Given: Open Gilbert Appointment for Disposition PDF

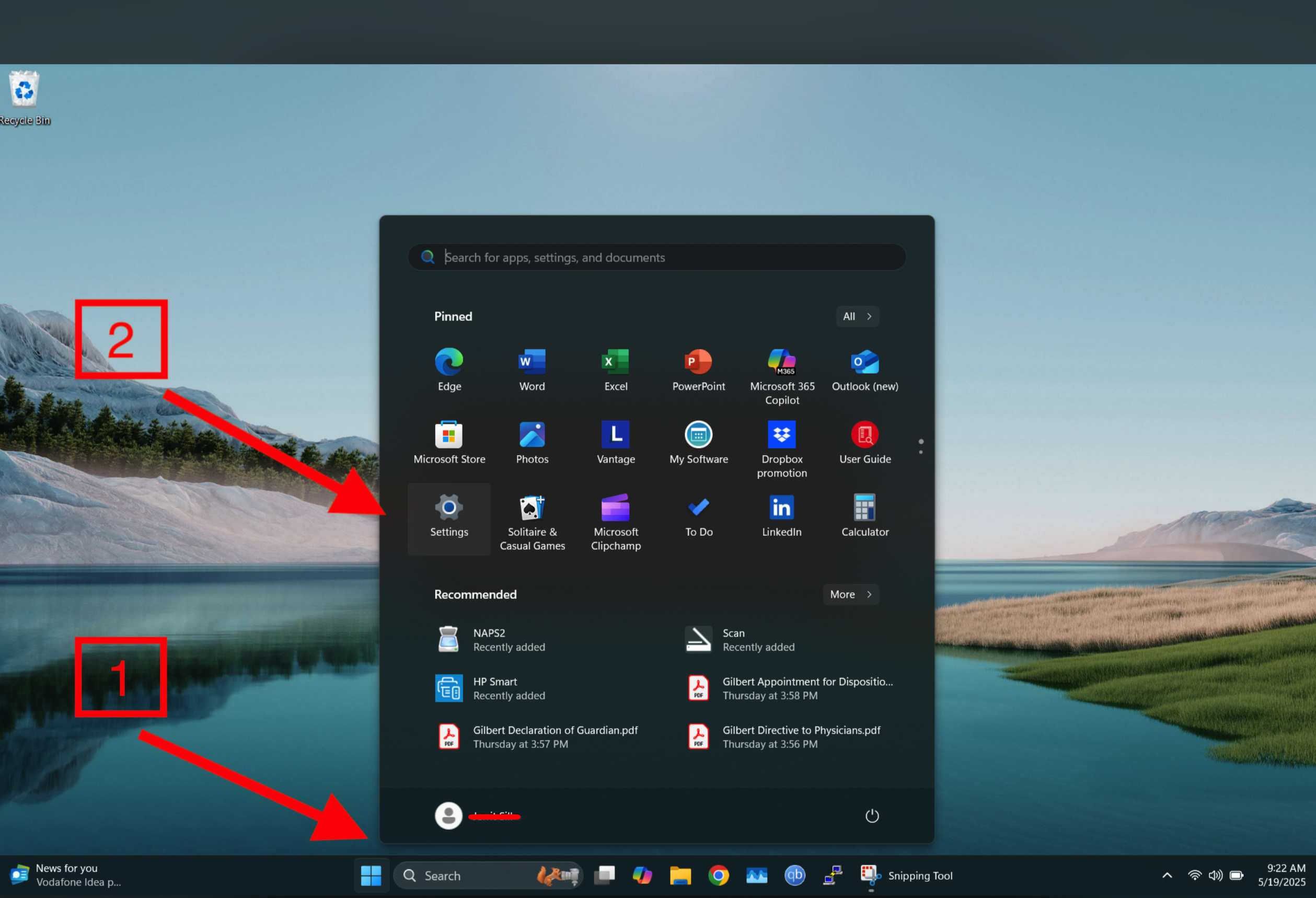Looking at the screenshot, I should [787, 688].
